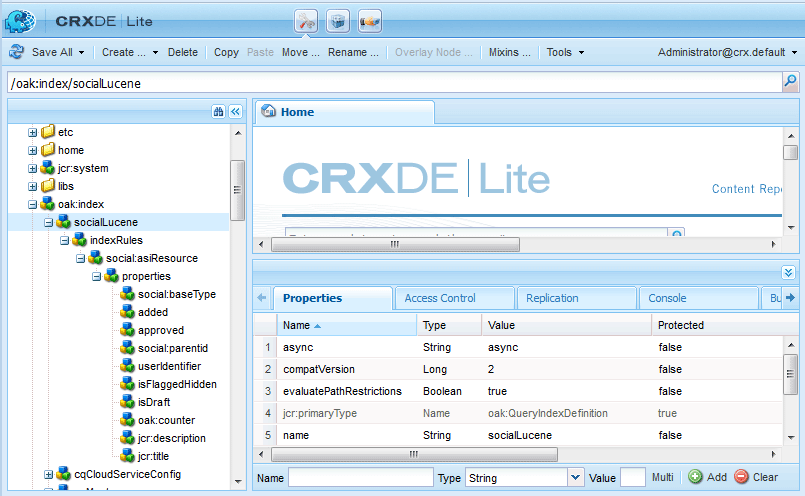Expand the home folder node
Image resolution: width=805 pixels, height=496 pixels.
32,150
